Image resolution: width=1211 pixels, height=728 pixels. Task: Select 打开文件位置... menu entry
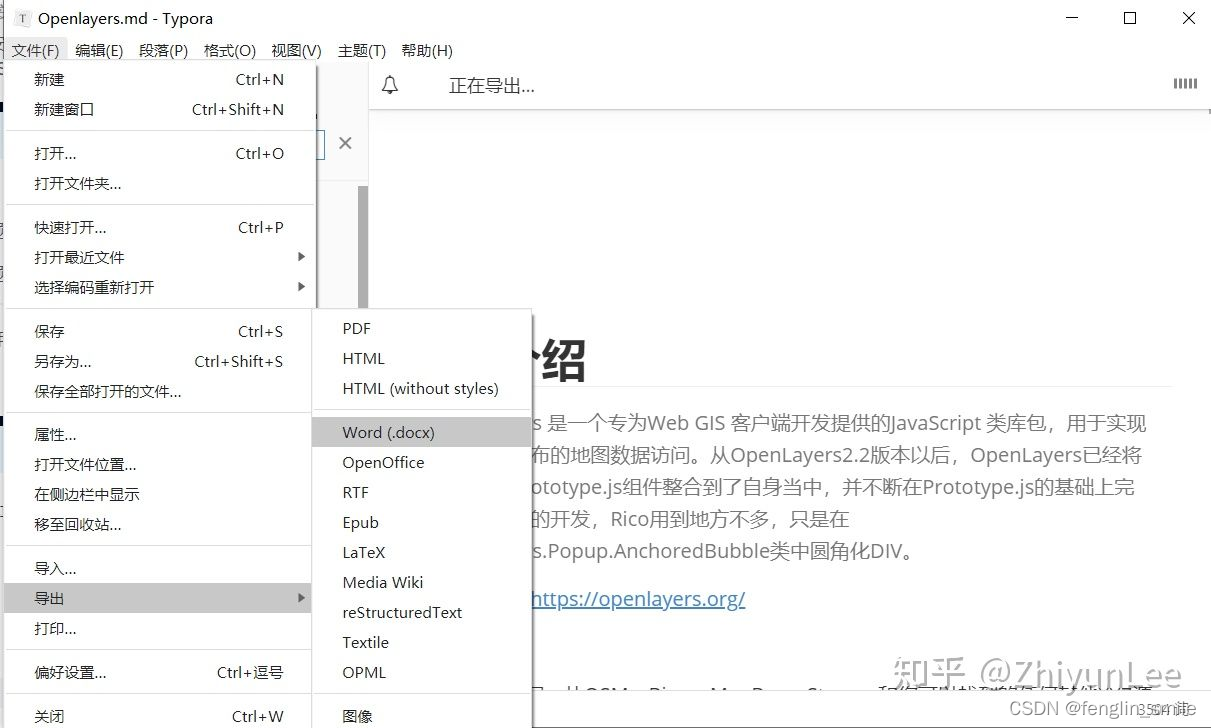(160, 464)
